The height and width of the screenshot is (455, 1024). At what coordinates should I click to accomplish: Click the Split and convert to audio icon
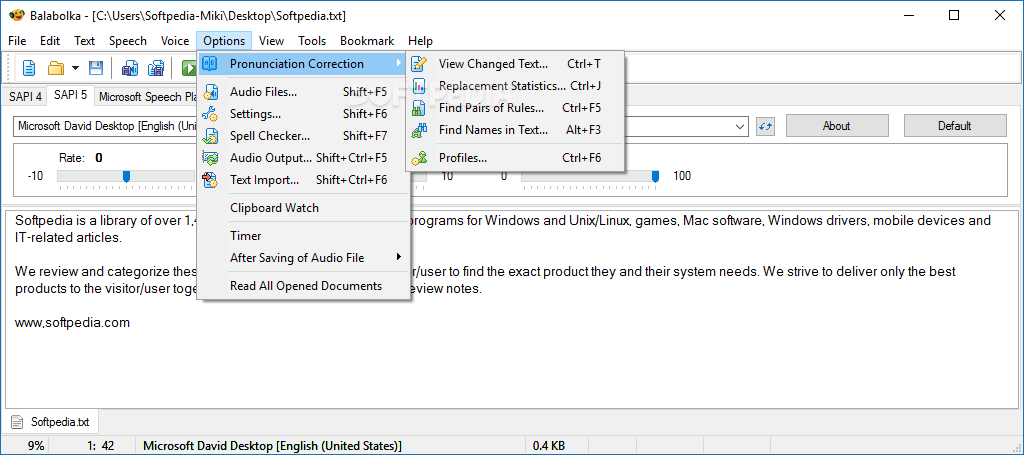pos(155,67)
